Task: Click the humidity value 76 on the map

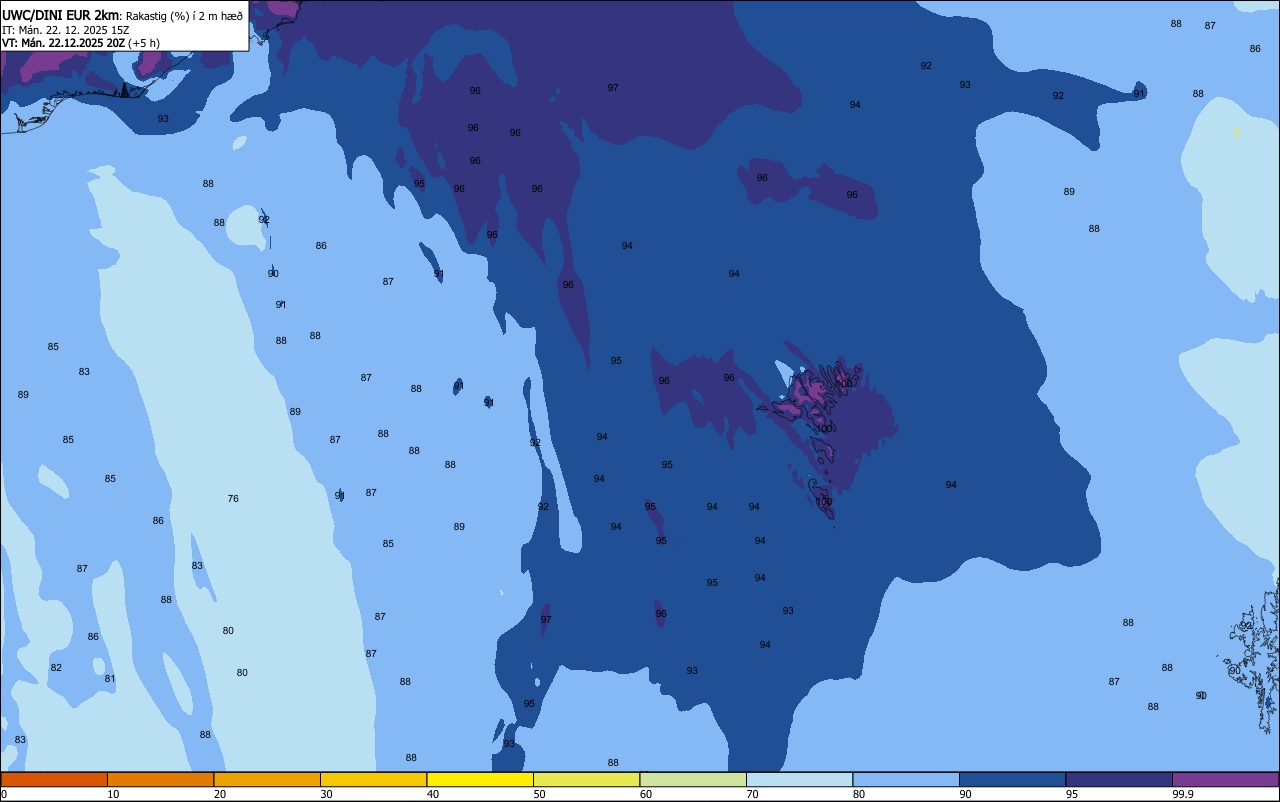Action: tap(233, 499)
